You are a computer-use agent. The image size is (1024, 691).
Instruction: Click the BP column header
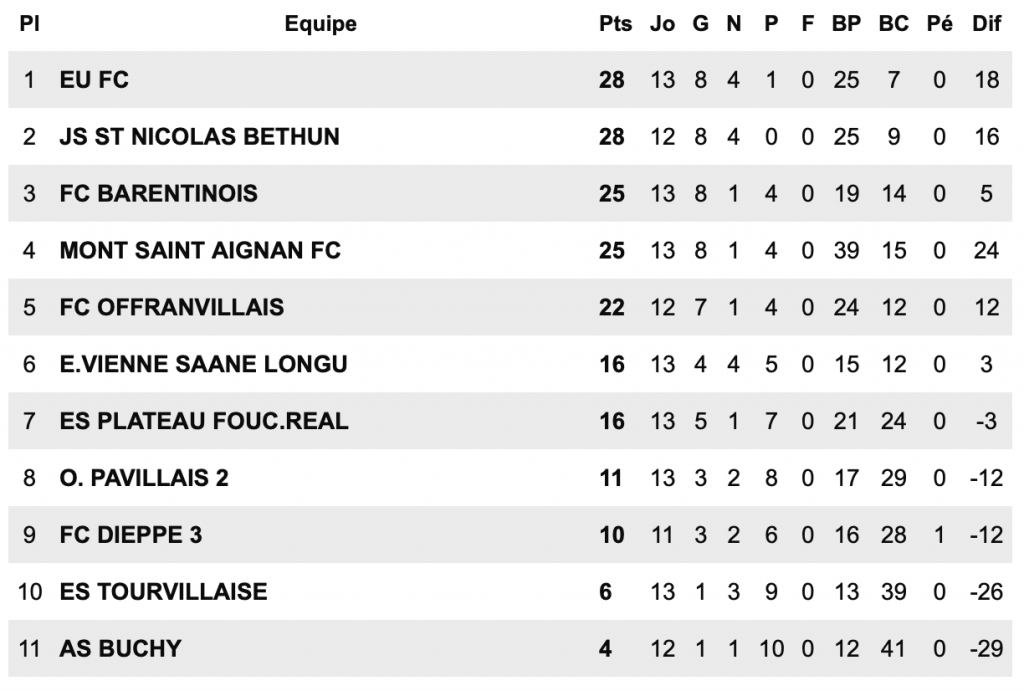(x=846, y=24)
